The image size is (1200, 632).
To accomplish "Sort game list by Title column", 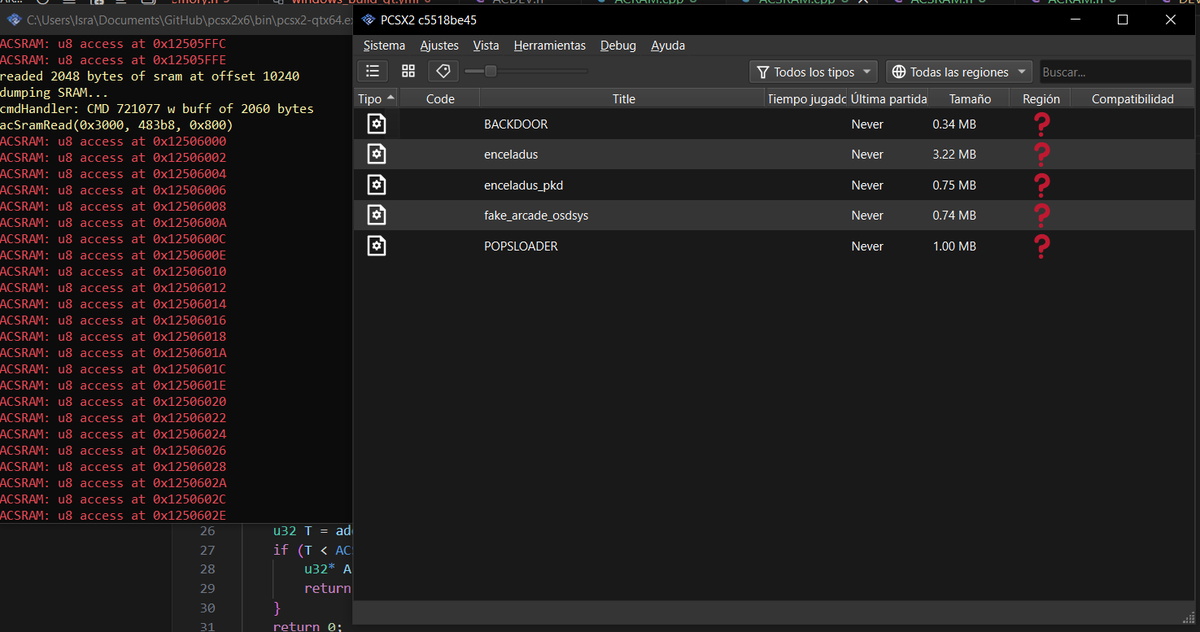I will coord(624,99).
